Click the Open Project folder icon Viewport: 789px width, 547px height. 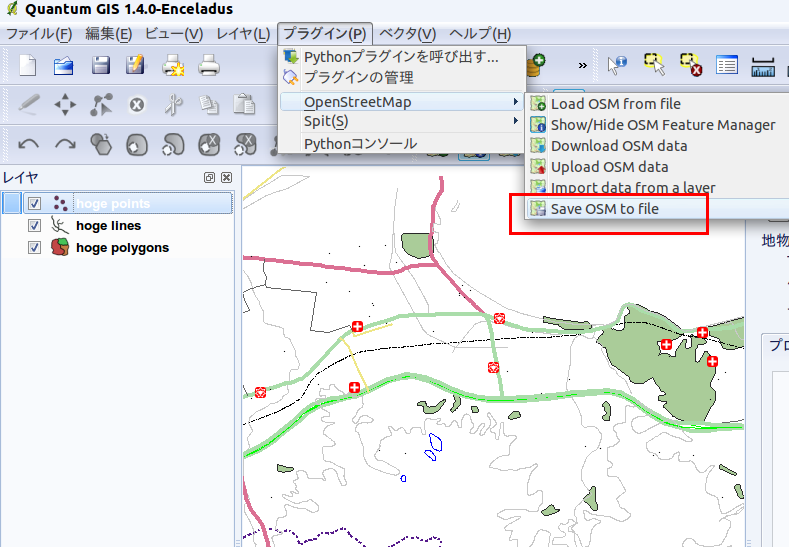tap(63, 65)
